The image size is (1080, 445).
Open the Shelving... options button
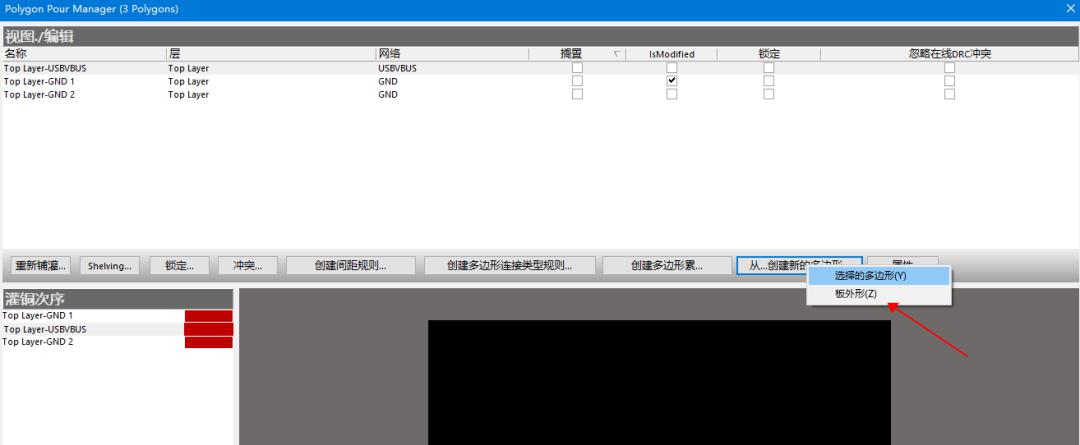click(109, 266)
